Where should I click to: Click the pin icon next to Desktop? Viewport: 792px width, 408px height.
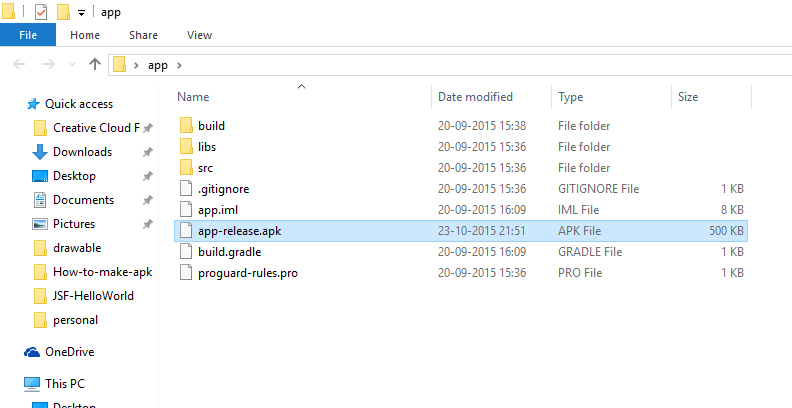point(147,176)
